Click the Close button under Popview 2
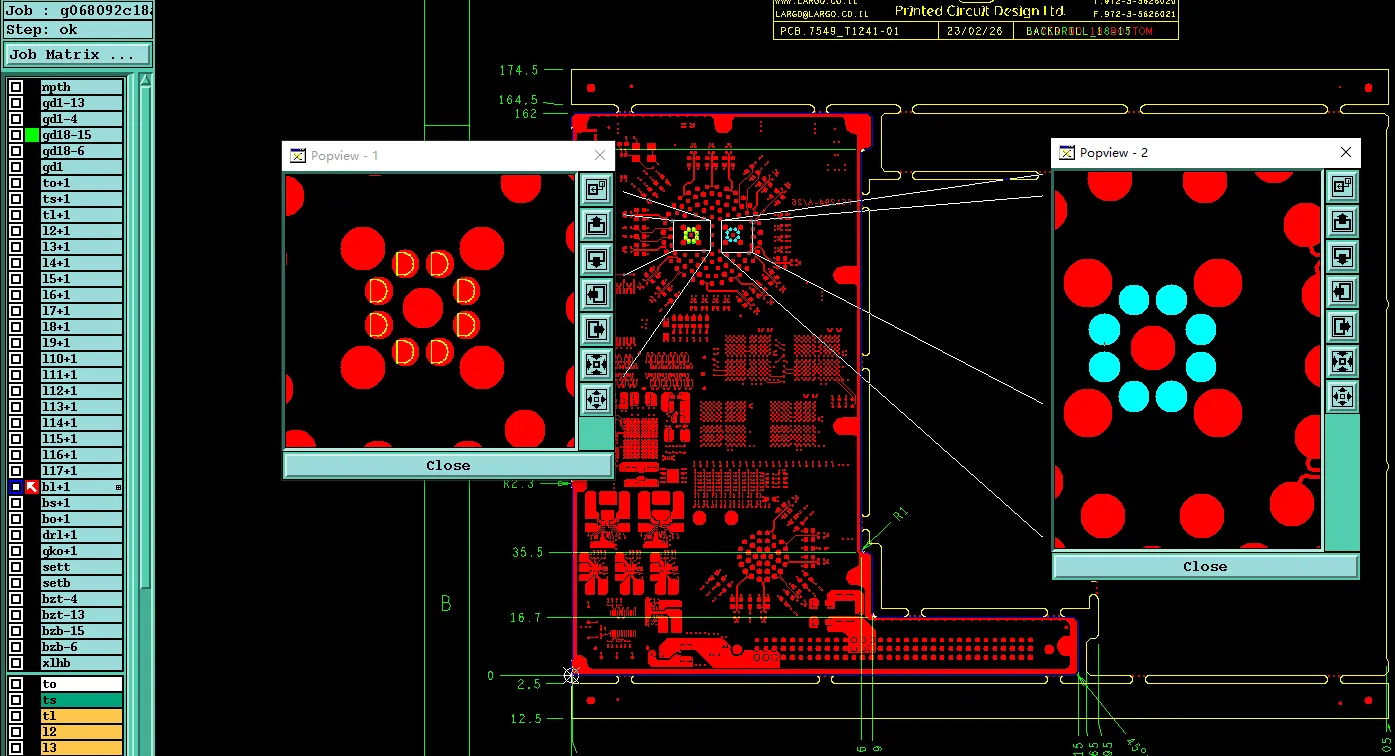 [x=1205, y=566]
